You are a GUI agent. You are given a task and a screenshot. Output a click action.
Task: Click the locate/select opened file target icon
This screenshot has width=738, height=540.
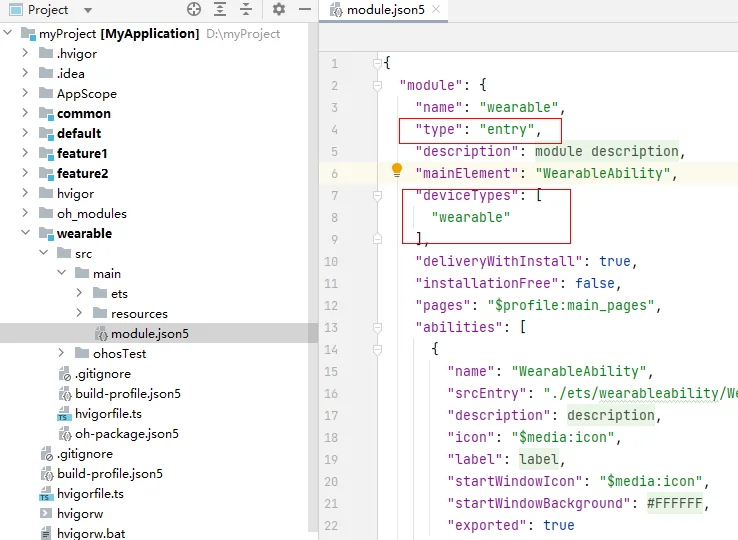[194, 9]
